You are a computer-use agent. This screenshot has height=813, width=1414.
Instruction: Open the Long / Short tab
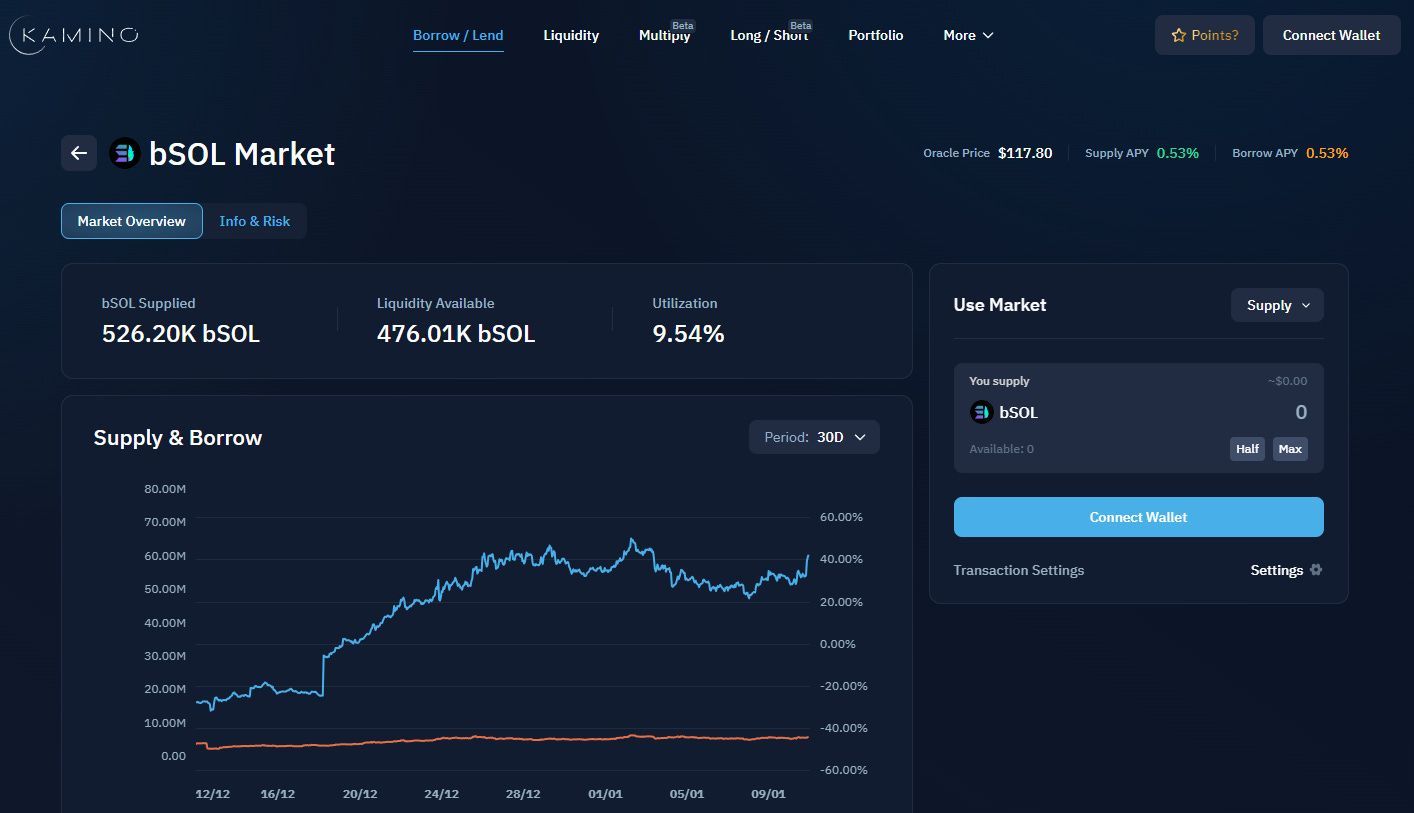point(769,35)
